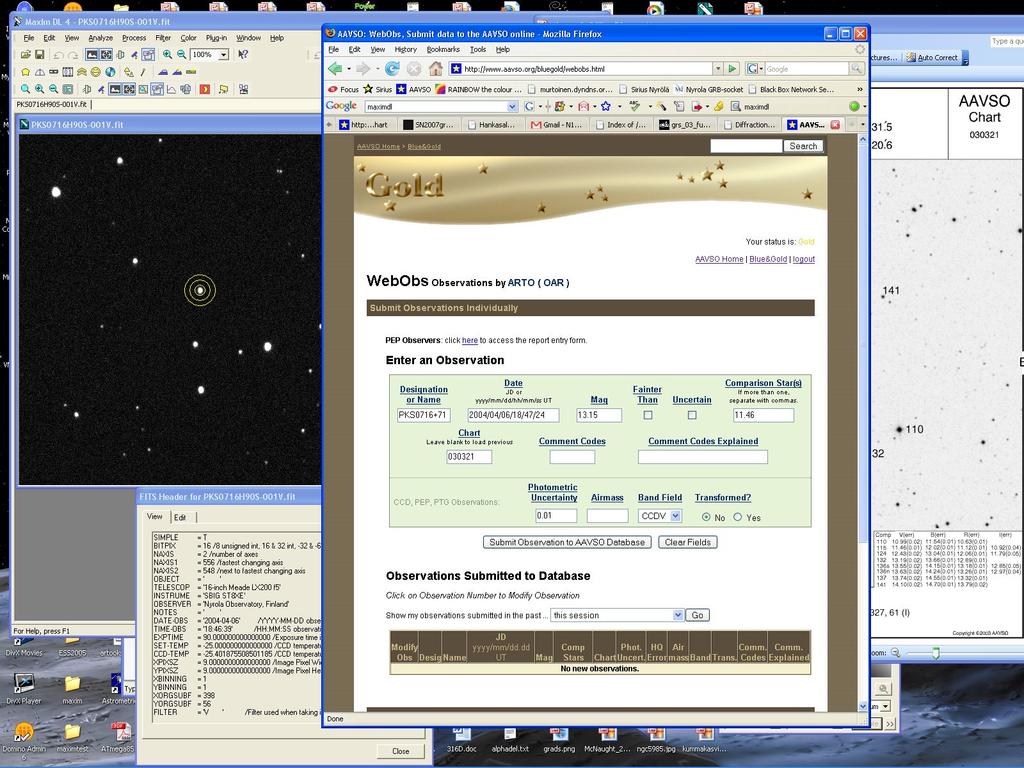Click the Comparison Star(s) field showing 11.46
Image resolution: width=1024 pixels, height=768 pixels.
click(x=763, y=415)
